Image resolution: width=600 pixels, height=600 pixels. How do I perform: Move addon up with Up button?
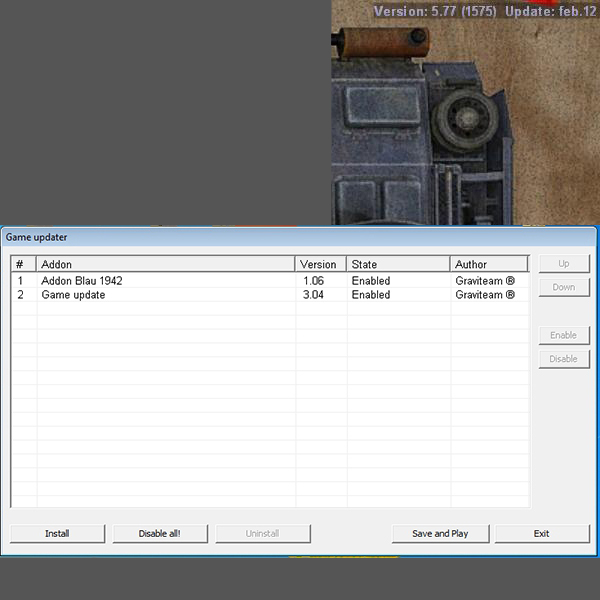[x=564, y=264]
